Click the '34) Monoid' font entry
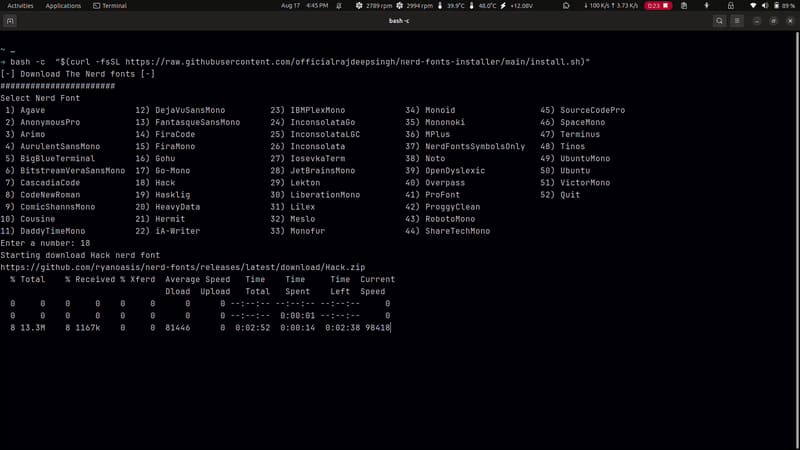The height and width of the screenshot is (450, 800). click(430, 110)
